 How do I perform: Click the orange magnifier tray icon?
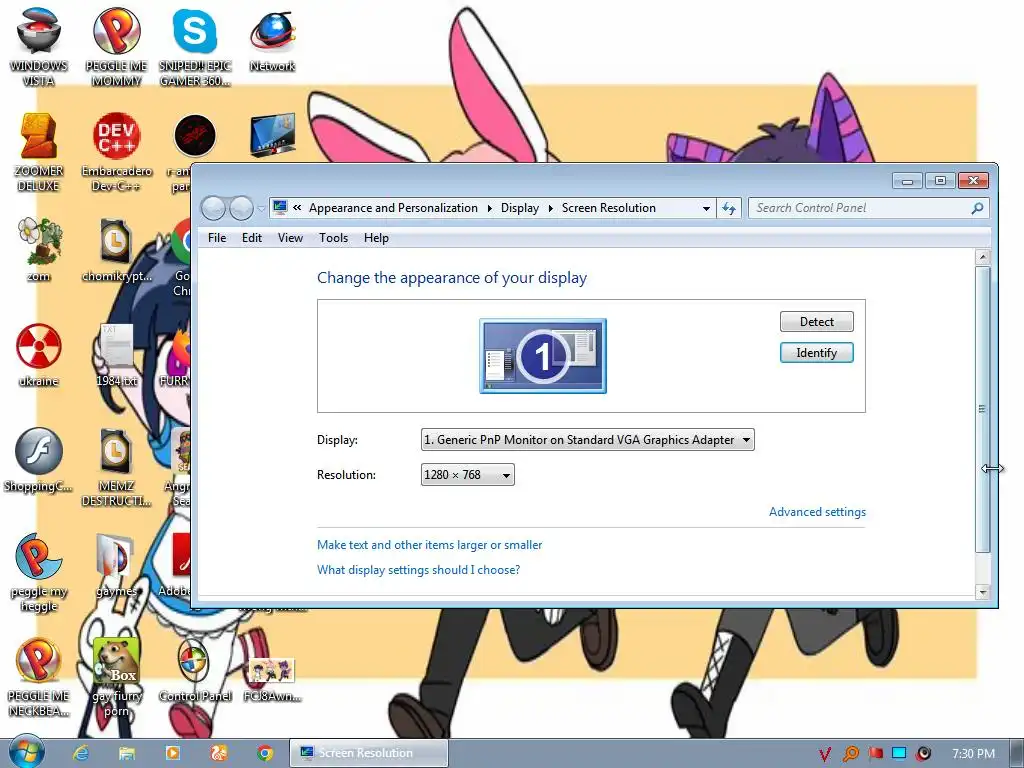850,754
